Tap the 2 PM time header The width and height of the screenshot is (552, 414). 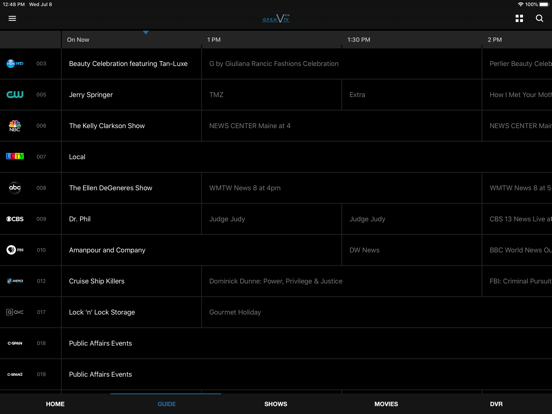point(495,40)
